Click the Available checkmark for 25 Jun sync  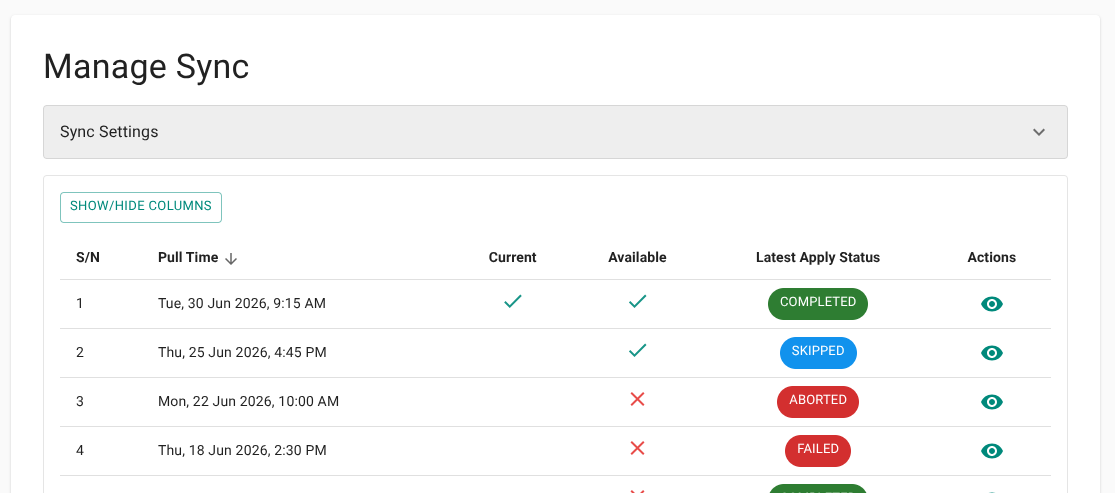pyautogui.click(x=637, y=351)
